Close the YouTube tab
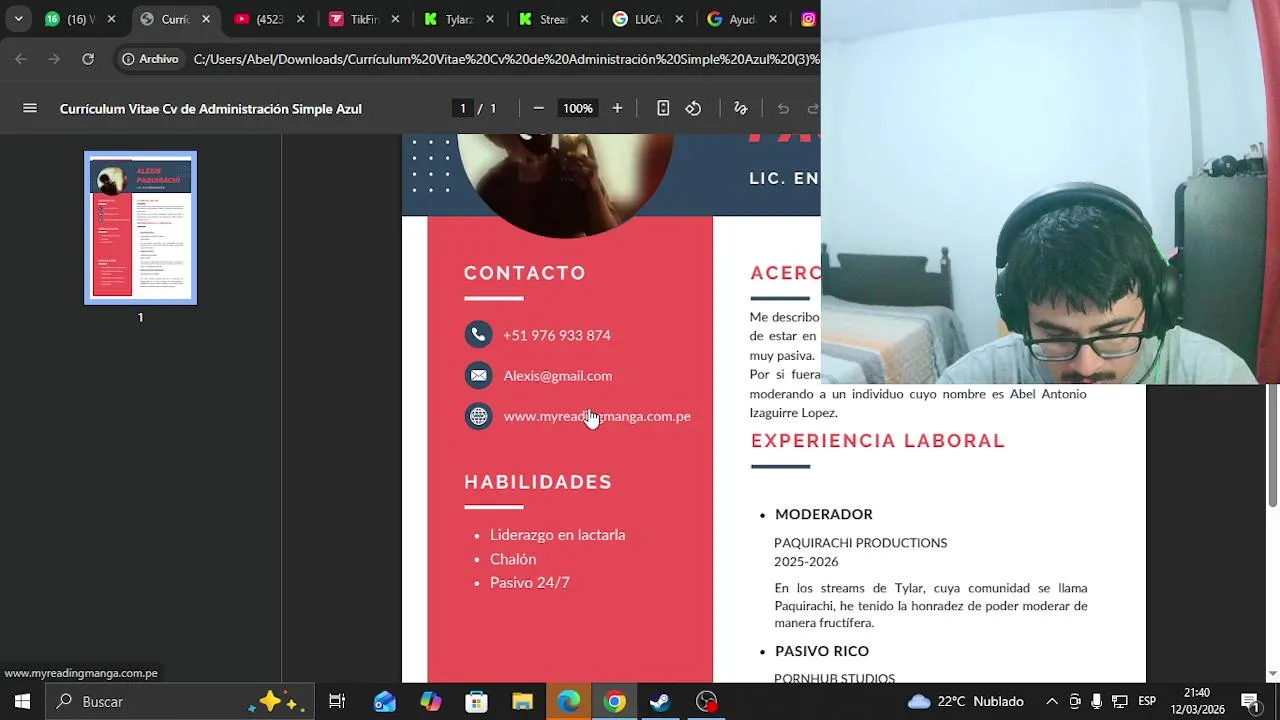1280x720 pixels. point(300,19)
